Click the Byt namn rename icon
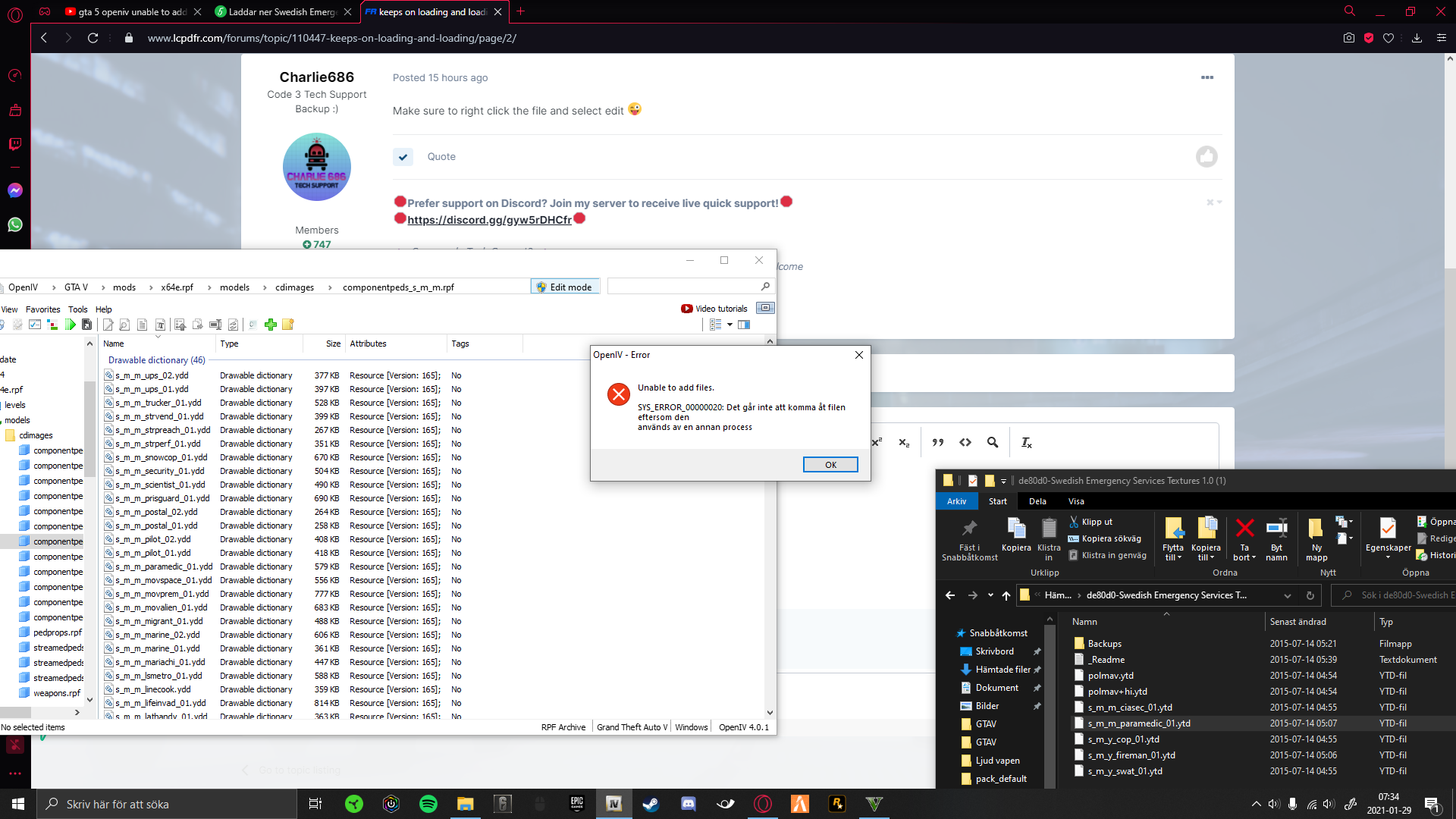 (x=1276, y=528)
